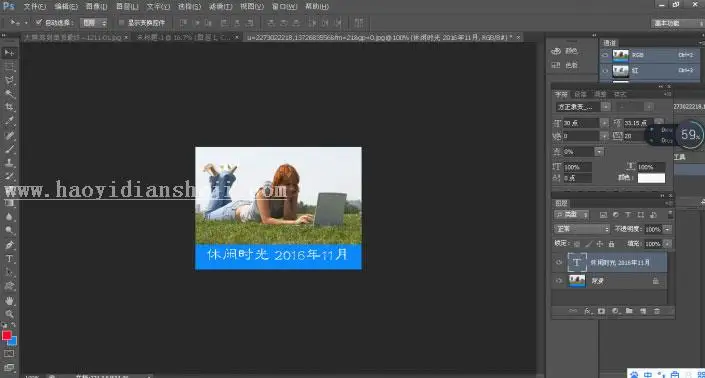The height and width of the screenshot is (378, 705).
Task: Select the Hand tool
Action: tap(9, 301)
